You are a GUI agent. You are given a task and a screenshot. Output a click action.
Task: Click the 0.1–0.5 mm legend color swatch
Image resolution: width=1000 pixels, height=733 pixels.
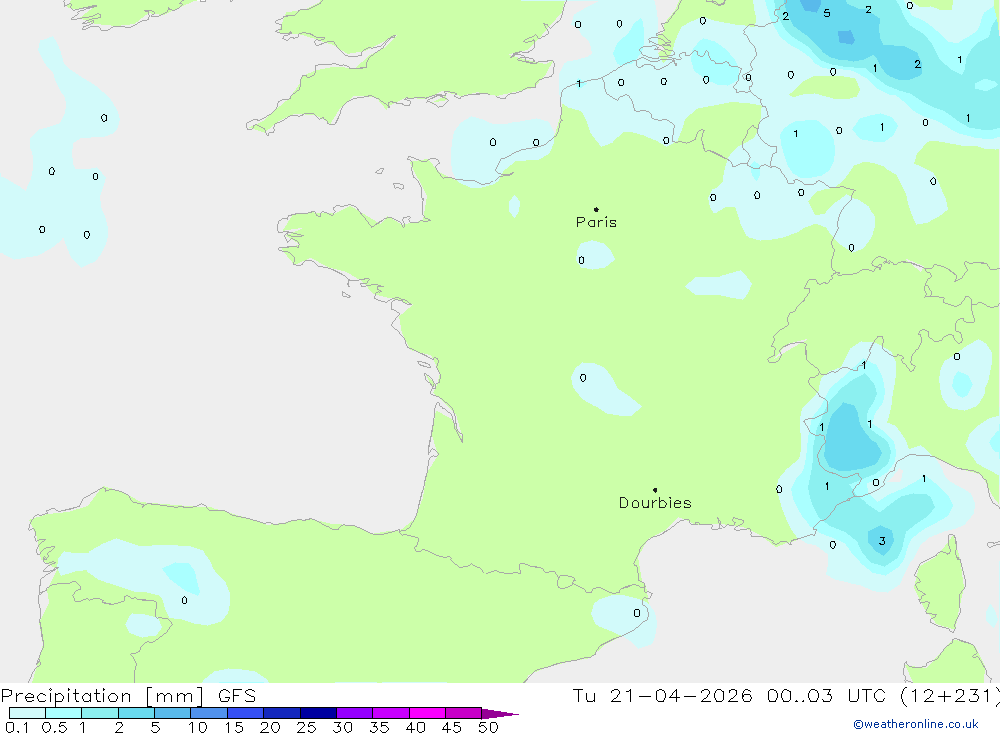click(x=27, y=713)
